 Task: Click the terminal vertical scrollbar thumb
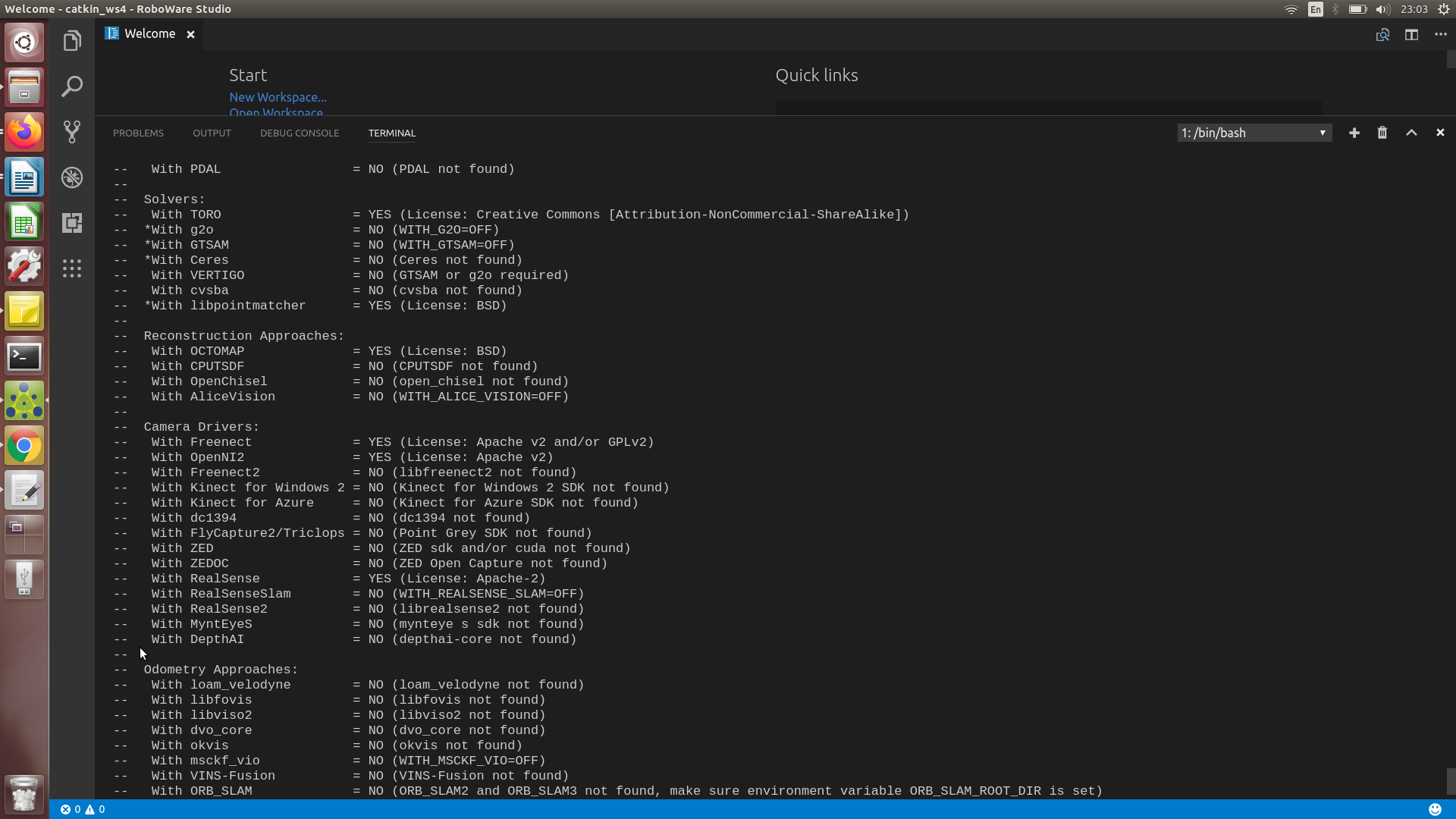tap(1451, 781)
